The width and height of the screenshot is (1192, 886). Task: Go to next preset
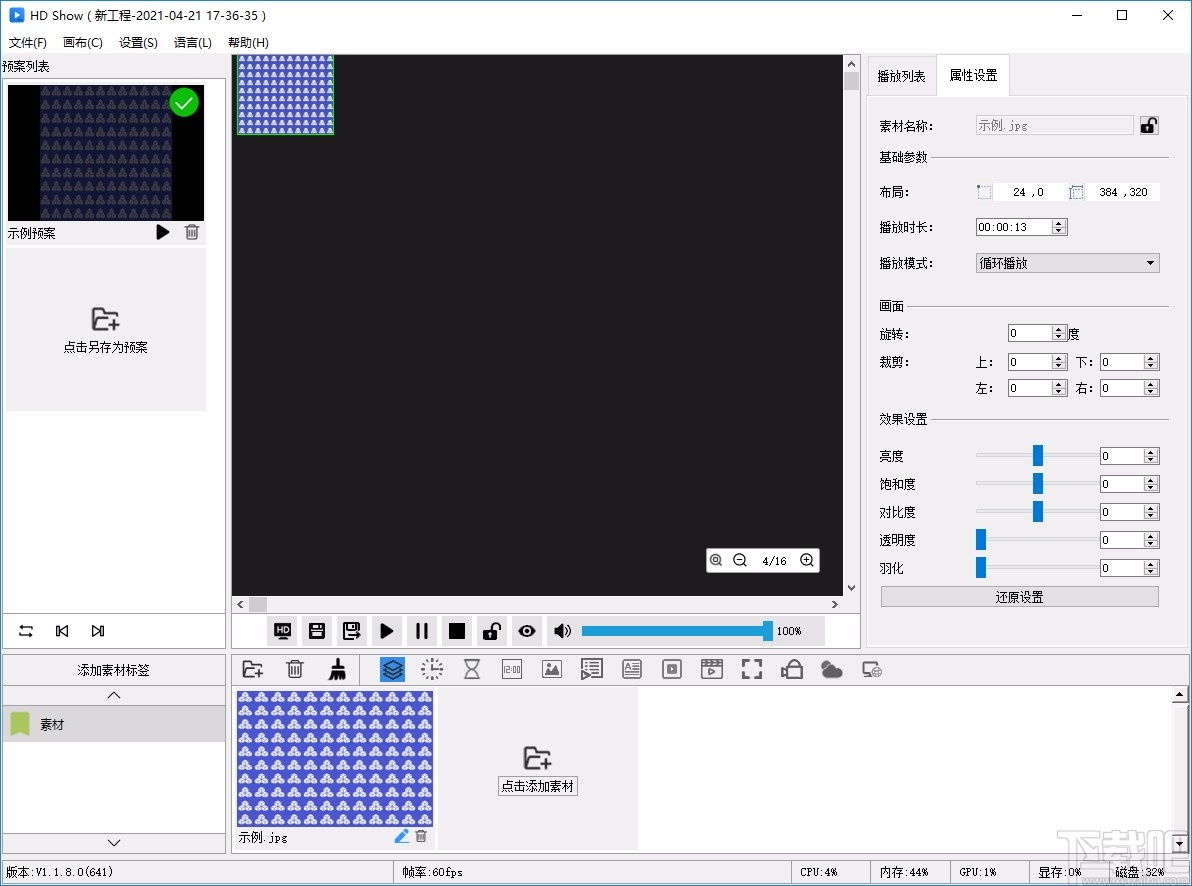coord(98,630)
